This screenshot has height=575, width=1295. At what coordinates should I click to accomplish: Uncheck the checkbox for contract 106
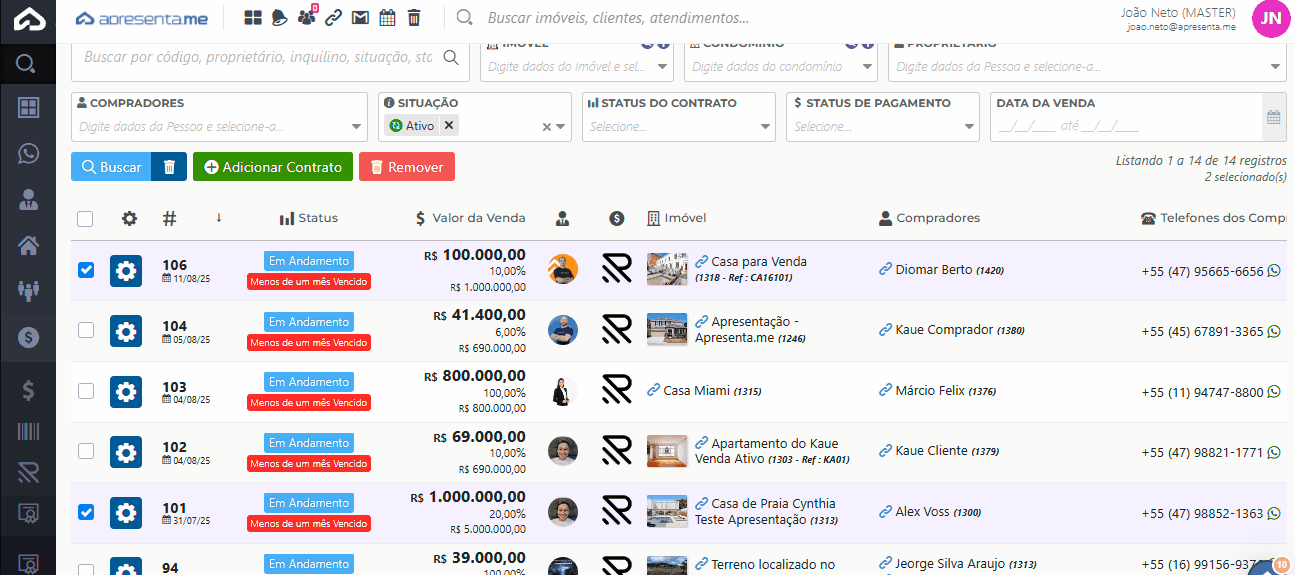click(86, 270)
